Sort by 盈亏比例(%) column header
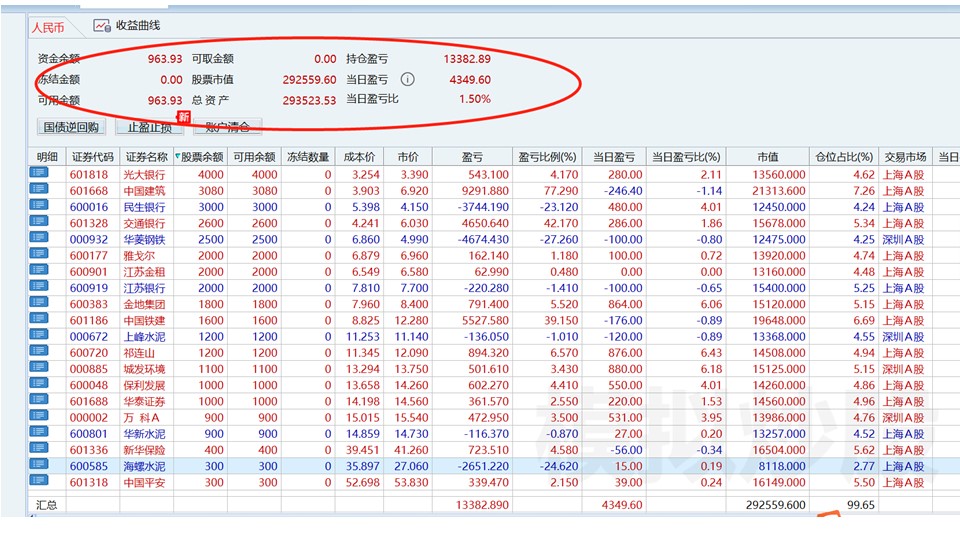This screenshot has height=540, width=960. pos(547,157)
